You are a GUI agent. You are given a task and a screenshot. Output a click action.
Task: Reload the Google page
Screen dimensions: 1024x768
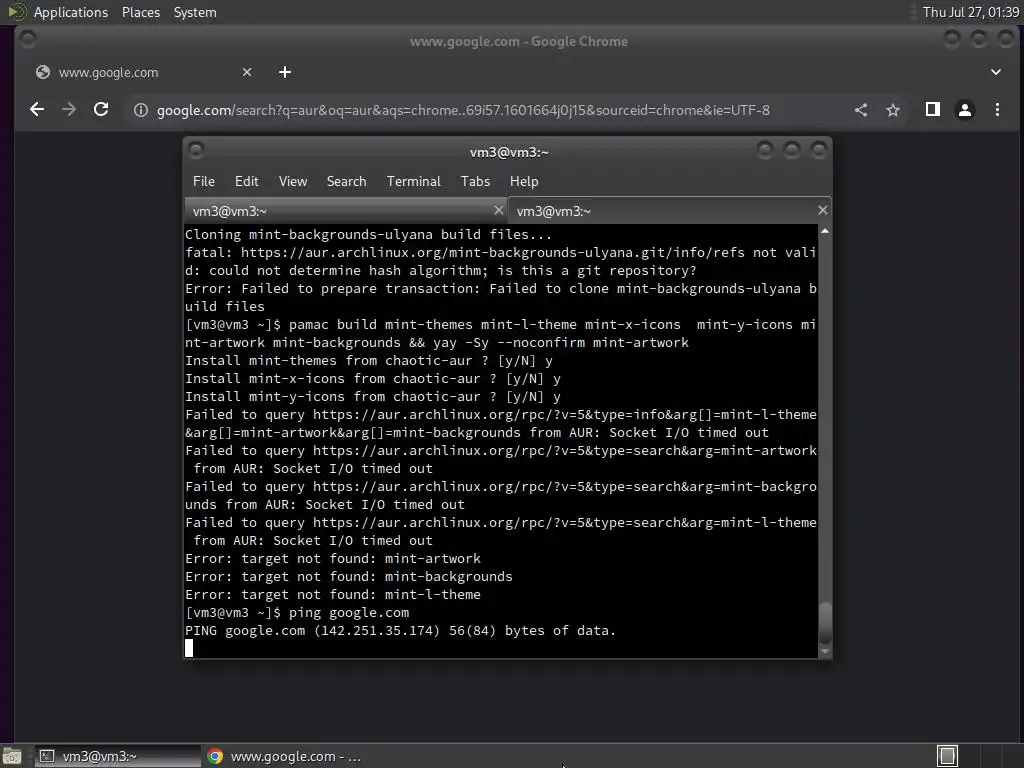tap(101, 110)
